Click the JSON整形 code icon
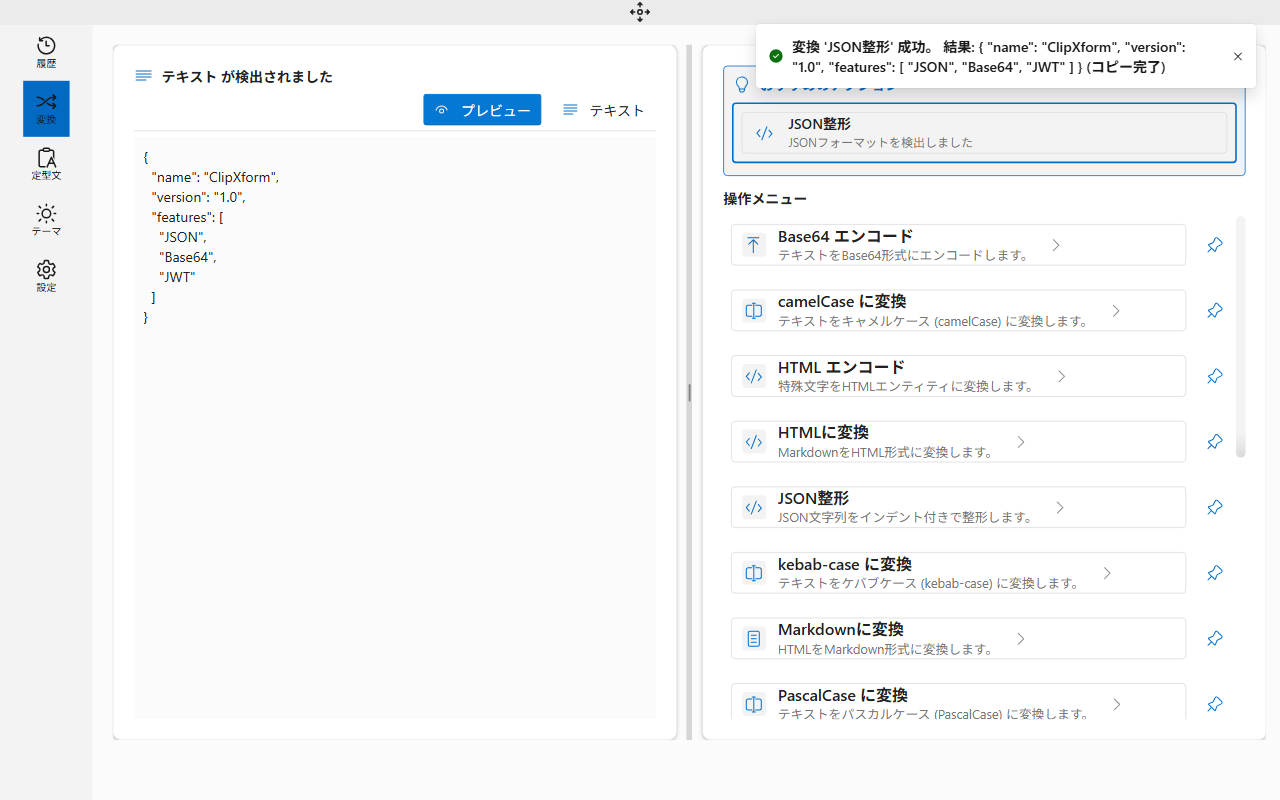1280x800 pixels. pos(753,507)
